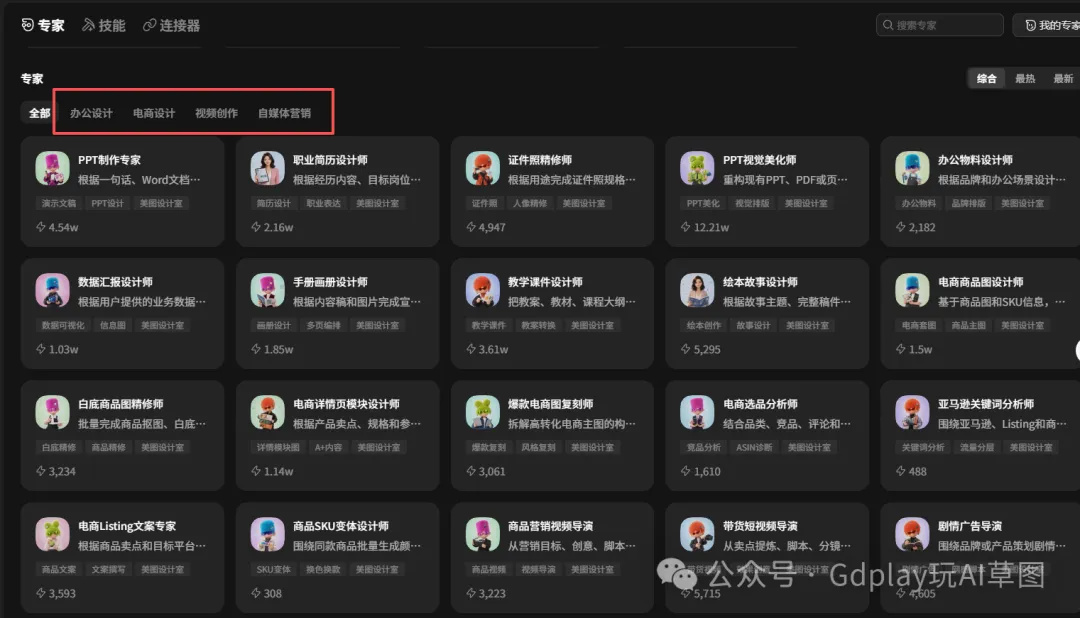Click the PPT制作专家 avatar icon
This screenshot has height=618, width=1080.
coord(52,169)
